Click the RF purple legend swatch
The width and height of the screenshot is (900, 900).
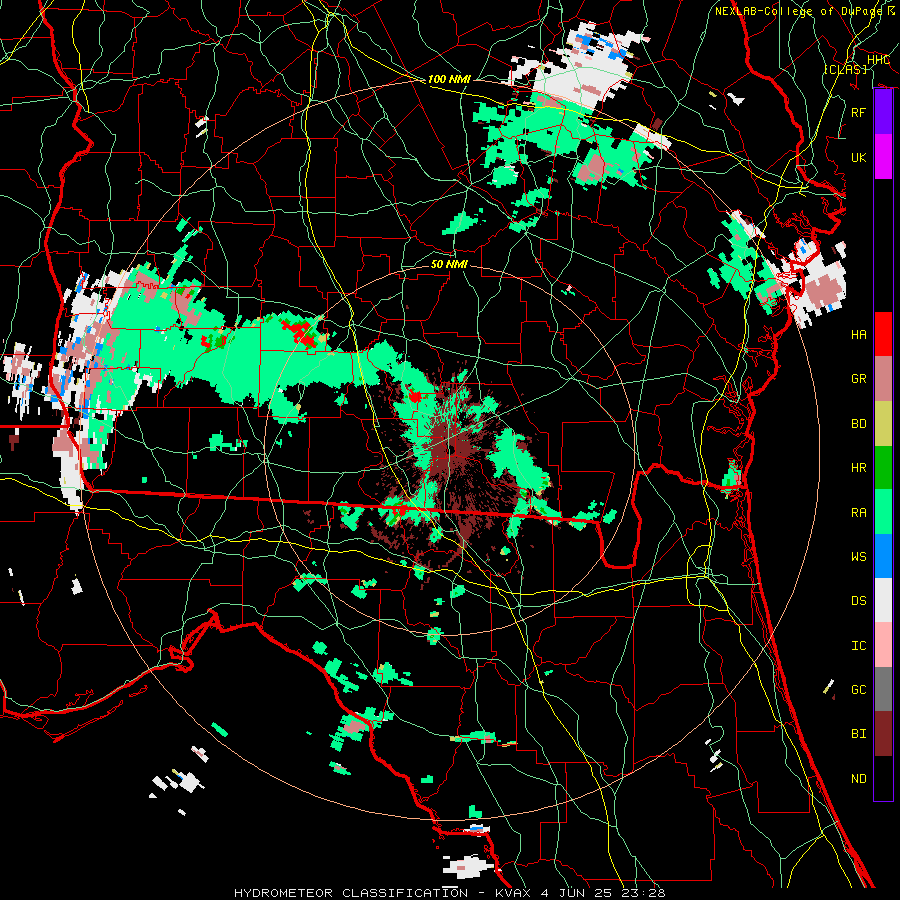click(x=883, y=112)
